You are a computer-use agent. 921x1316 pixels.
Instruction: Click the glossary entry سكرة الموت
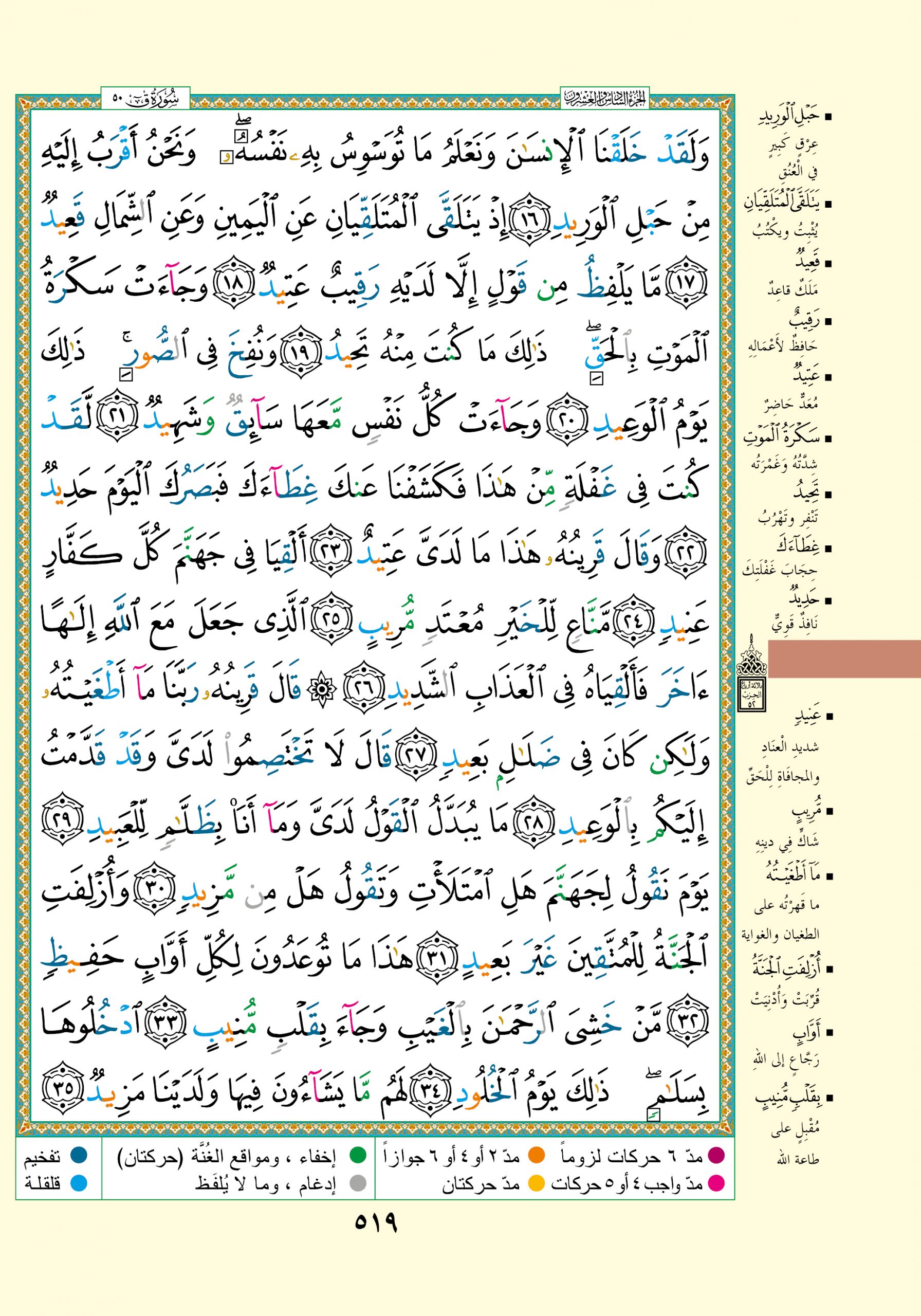click(782, 438)
